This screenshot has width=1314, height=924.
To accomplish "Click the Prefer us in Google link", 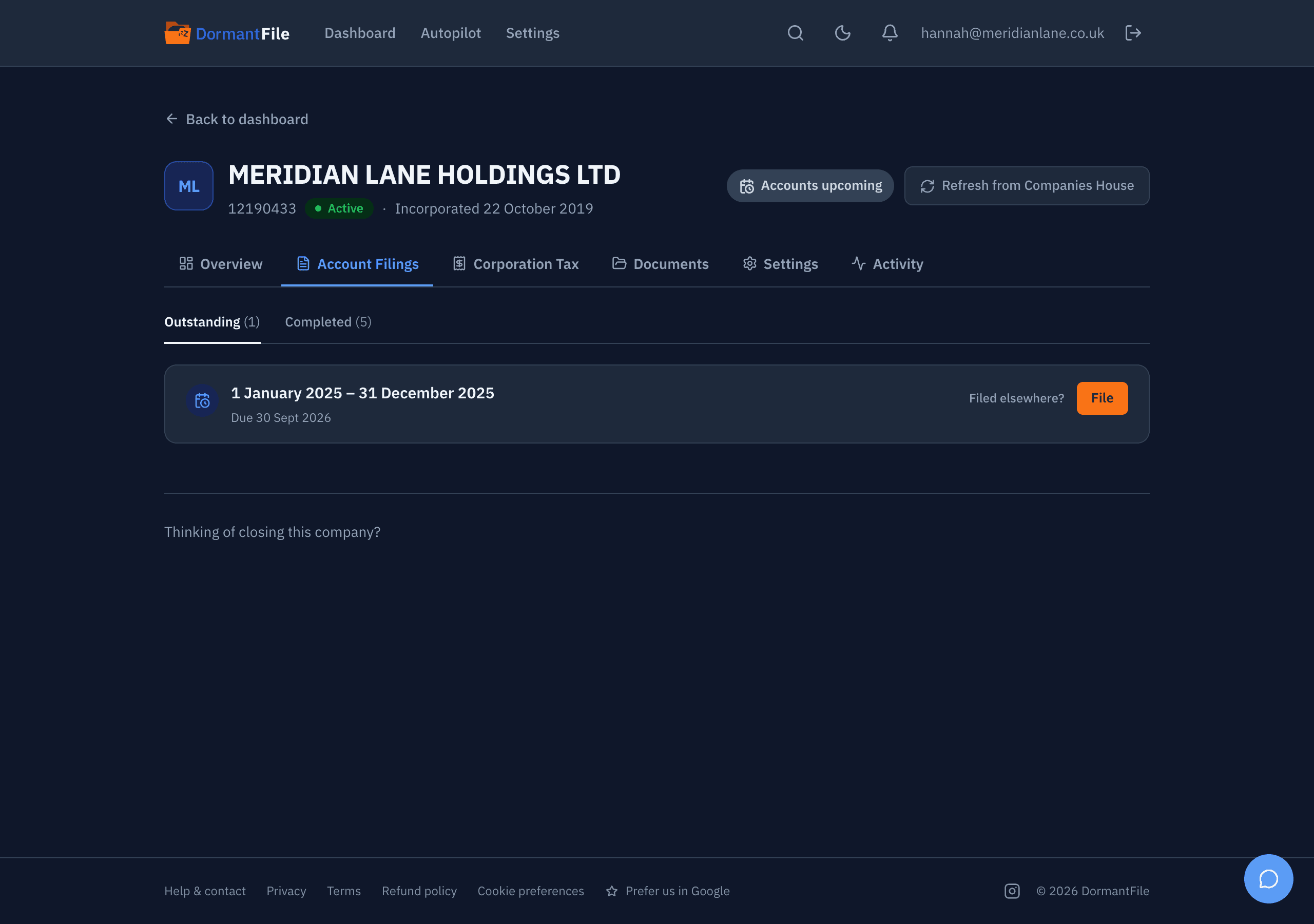I will (x=668, y=891).
